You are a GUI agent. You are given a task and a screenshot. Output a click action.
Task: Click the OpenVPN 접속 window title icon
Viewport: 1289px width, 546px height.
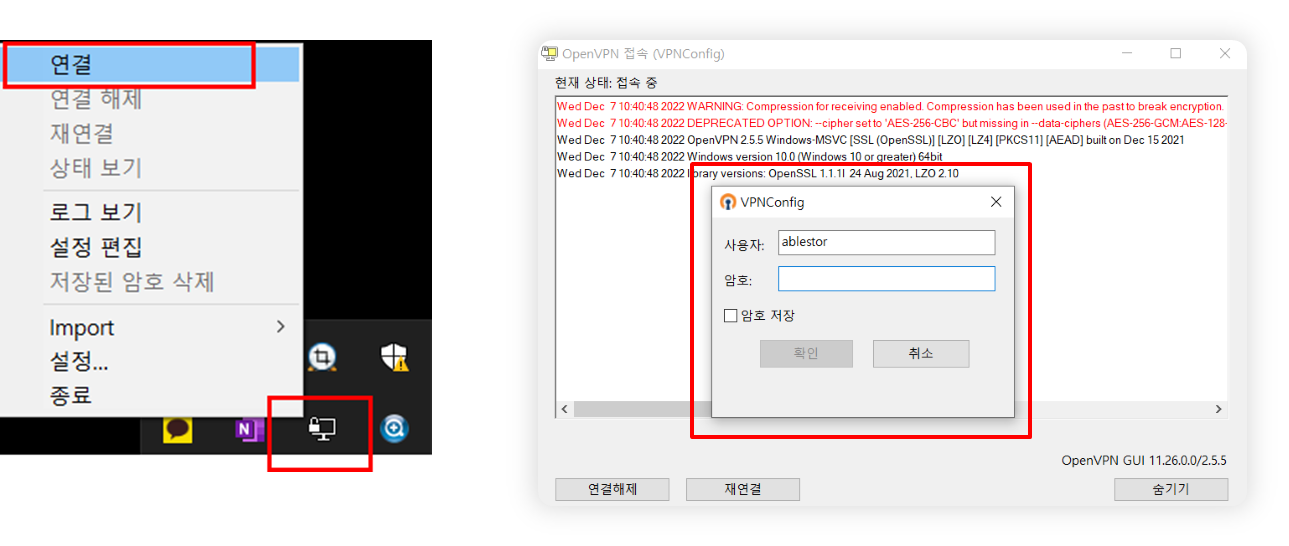(549, 54)
